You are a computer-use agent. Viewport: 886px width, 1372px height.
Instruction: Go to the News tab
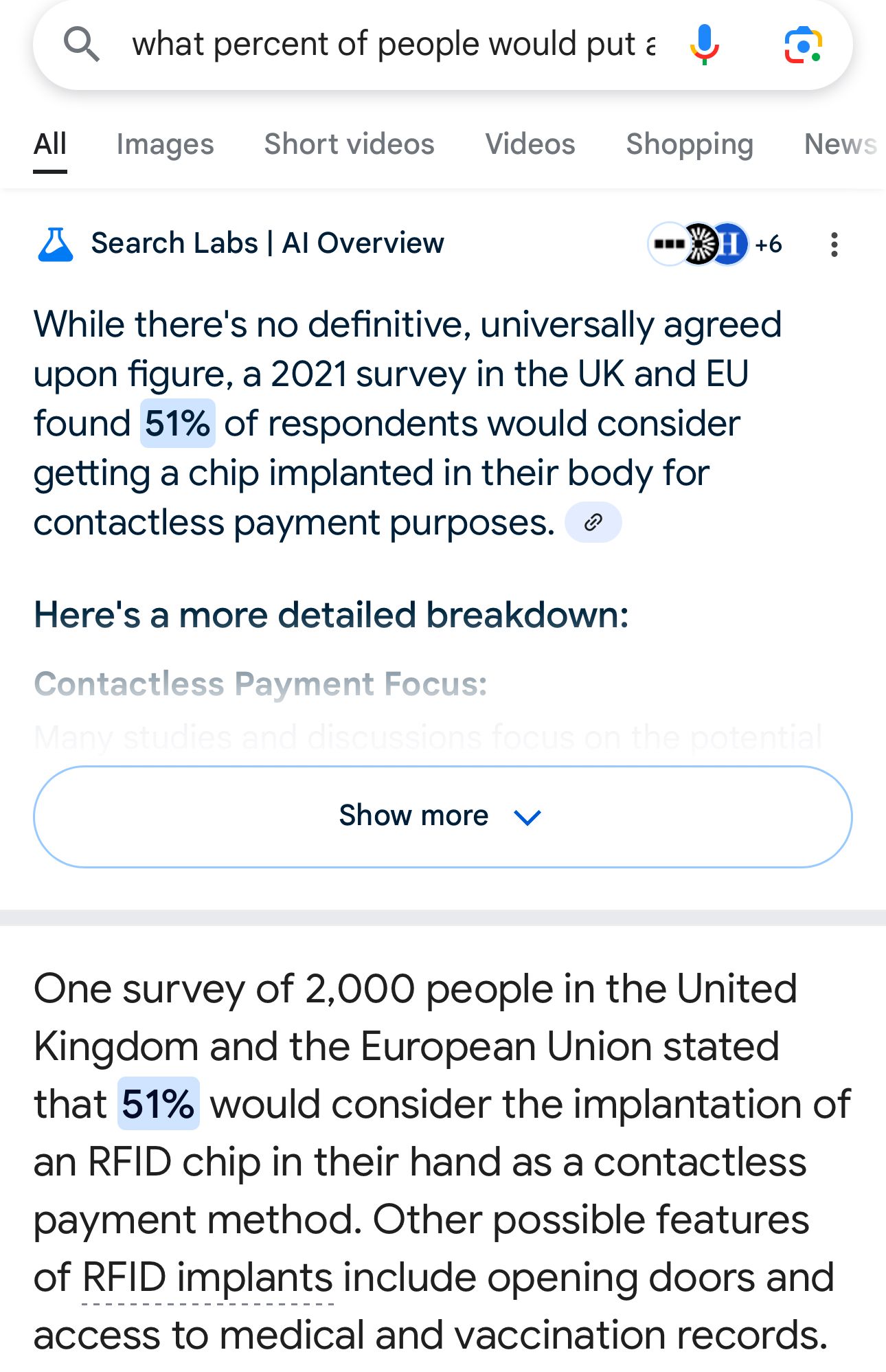click(839, 144)
